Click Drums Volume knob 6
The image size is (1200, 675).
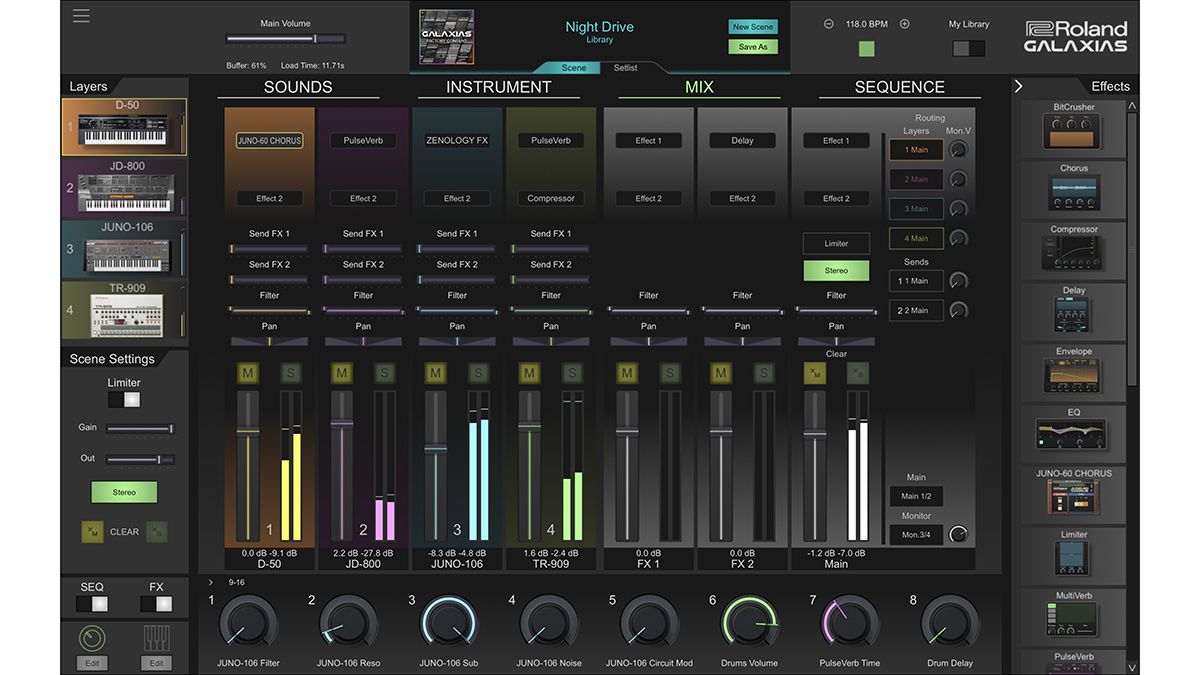coord(750,623)
